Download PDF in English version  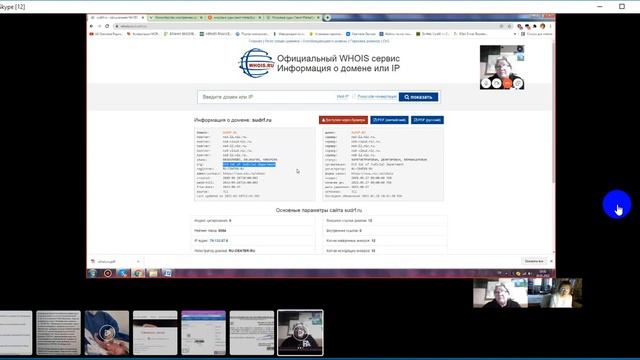(x=389, y=120)
